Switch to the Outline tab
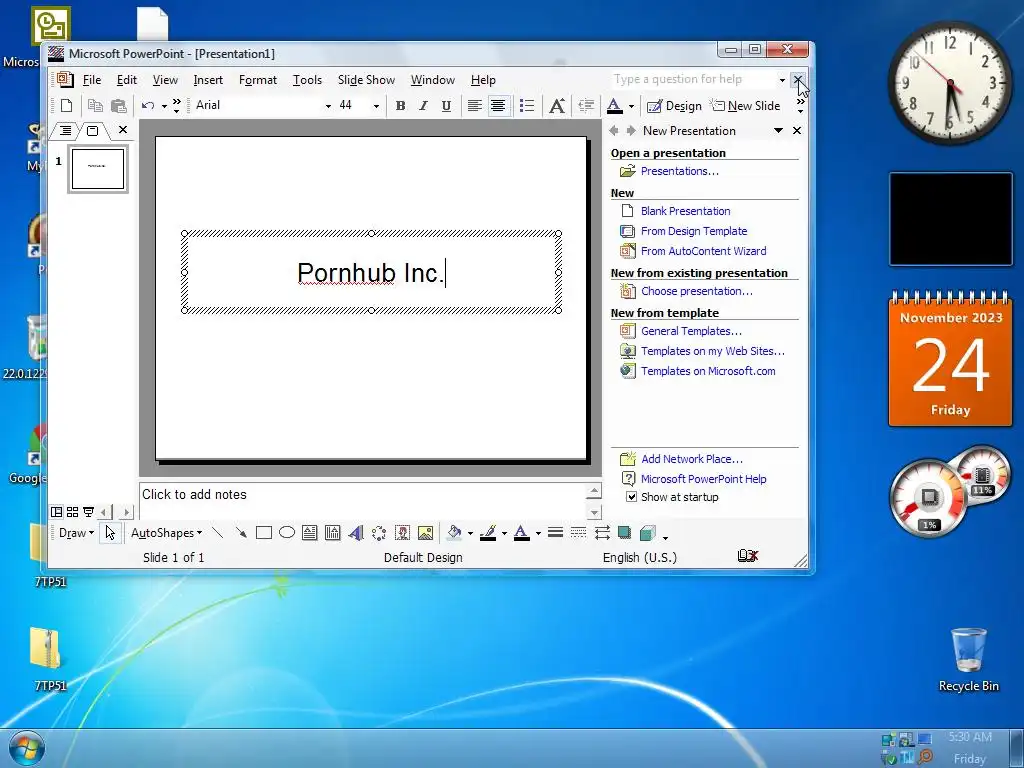 coord(65,130)
